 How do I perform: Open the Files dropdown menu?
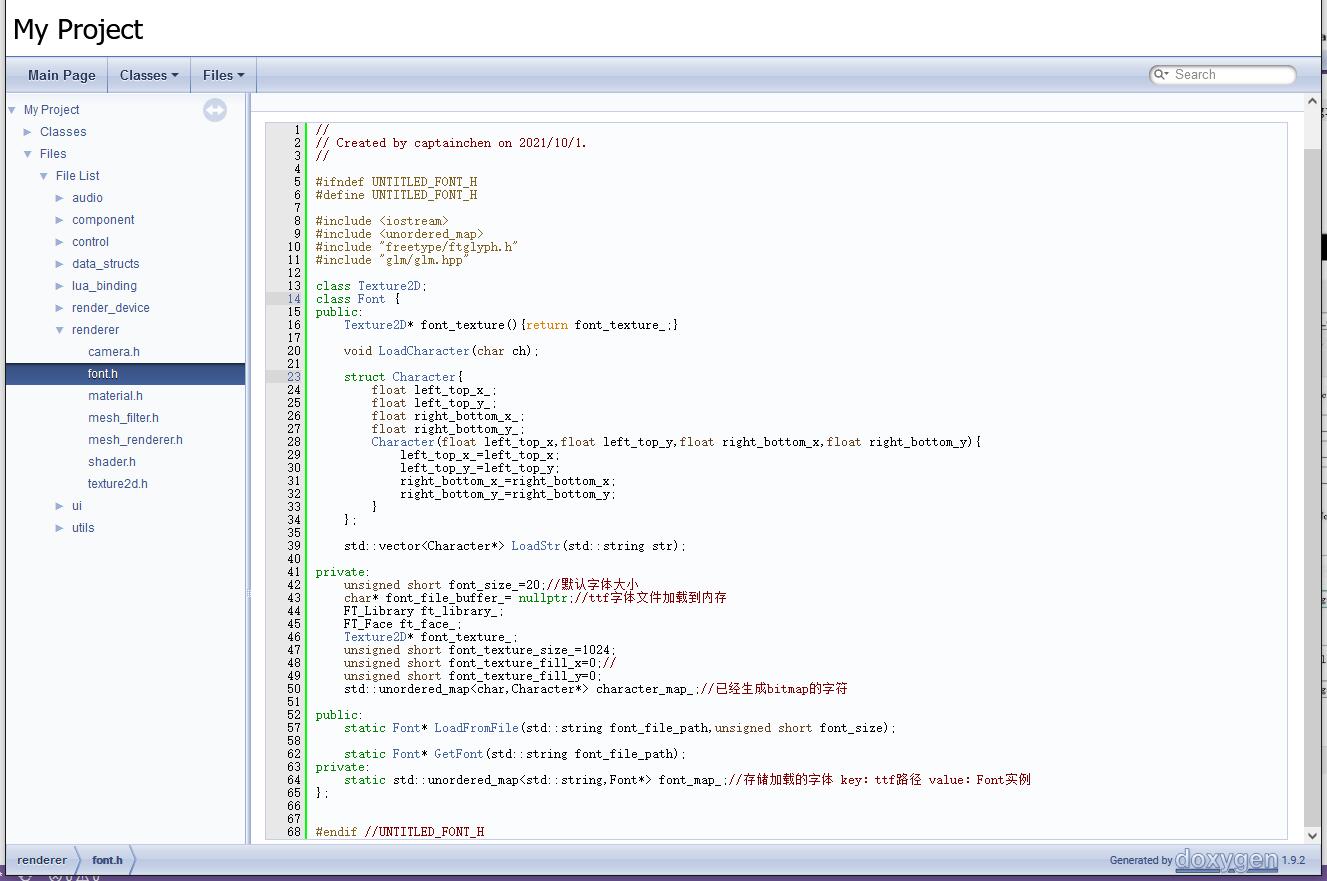[223, 75]
